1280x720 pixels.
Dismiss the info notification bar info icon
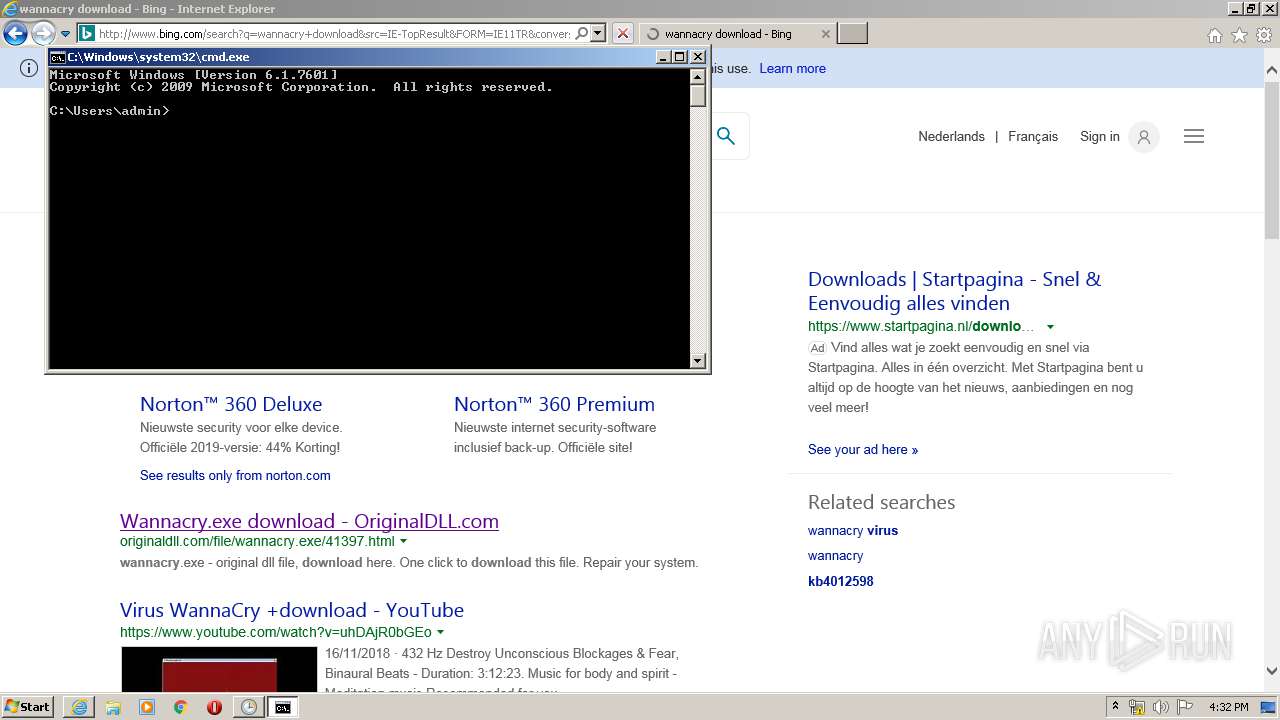click(29, 68)
